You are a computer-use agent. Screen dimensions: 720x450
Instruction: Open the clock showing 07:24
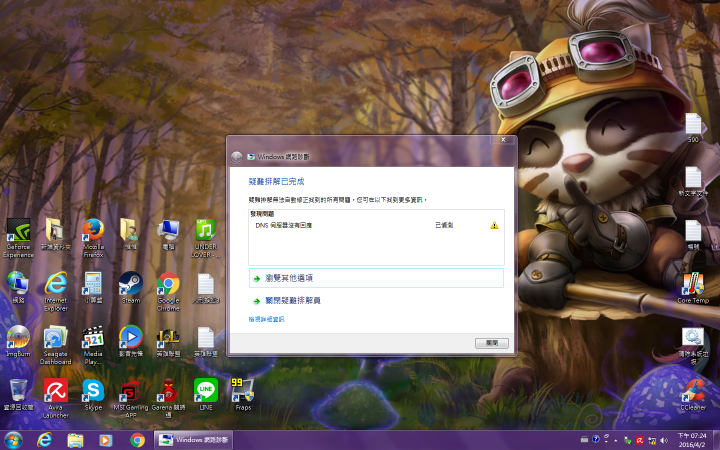692,440
